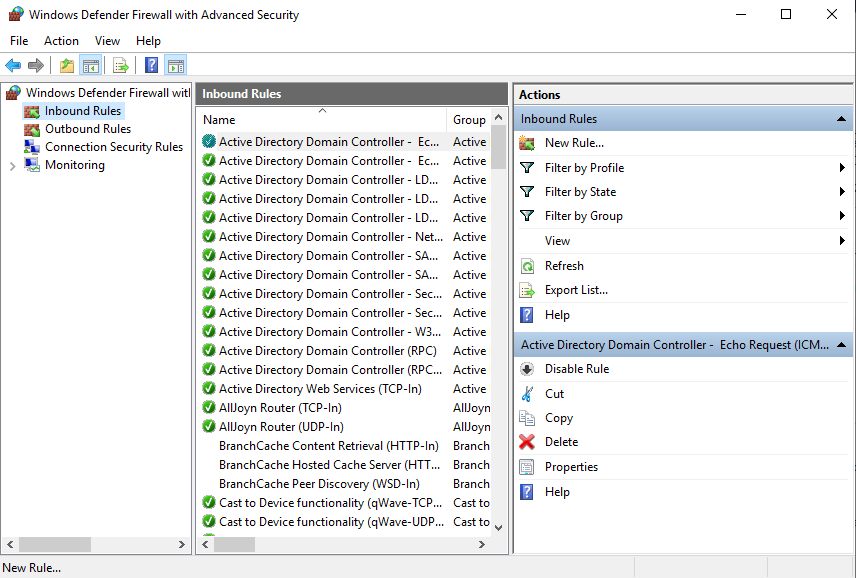The height and width of the screenshot is (578, 856).
Task: Click the Disable Rule icon
Action: point(527,369)
